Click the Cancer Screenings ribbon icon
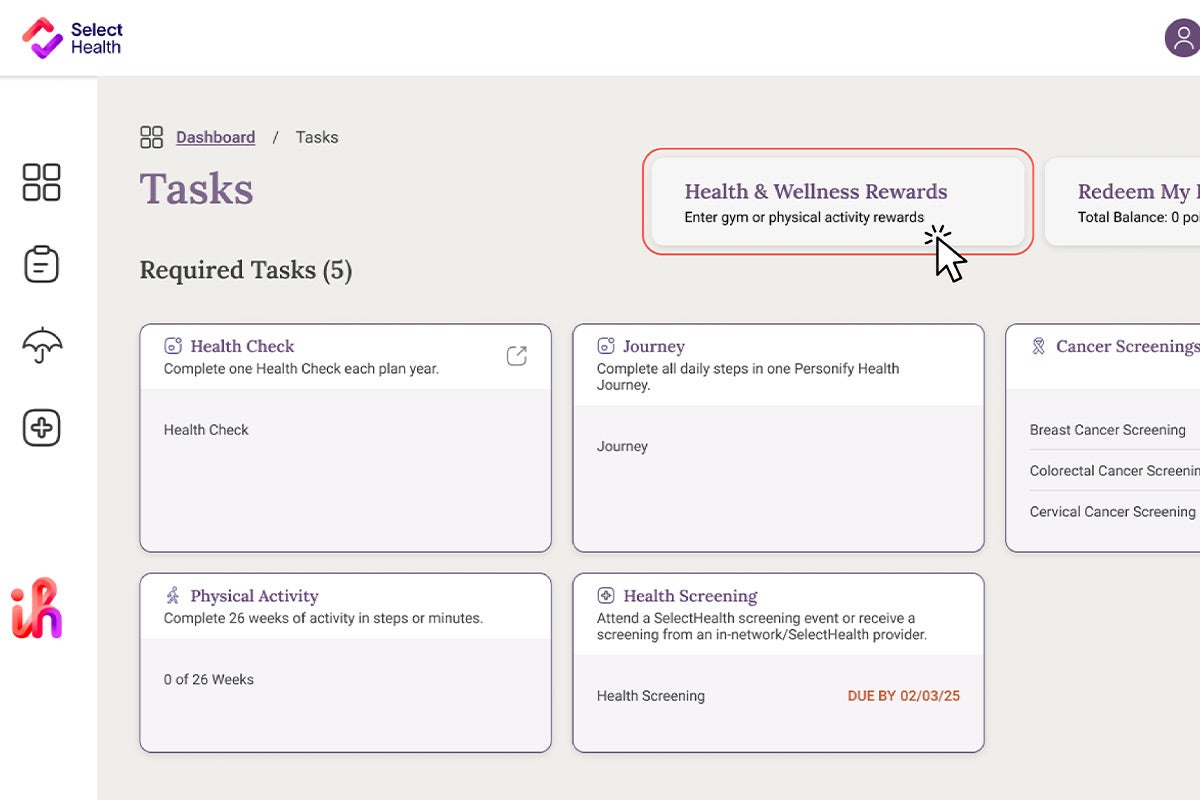The width and height of the screenshot is (1200, 800). (1038, 346)
